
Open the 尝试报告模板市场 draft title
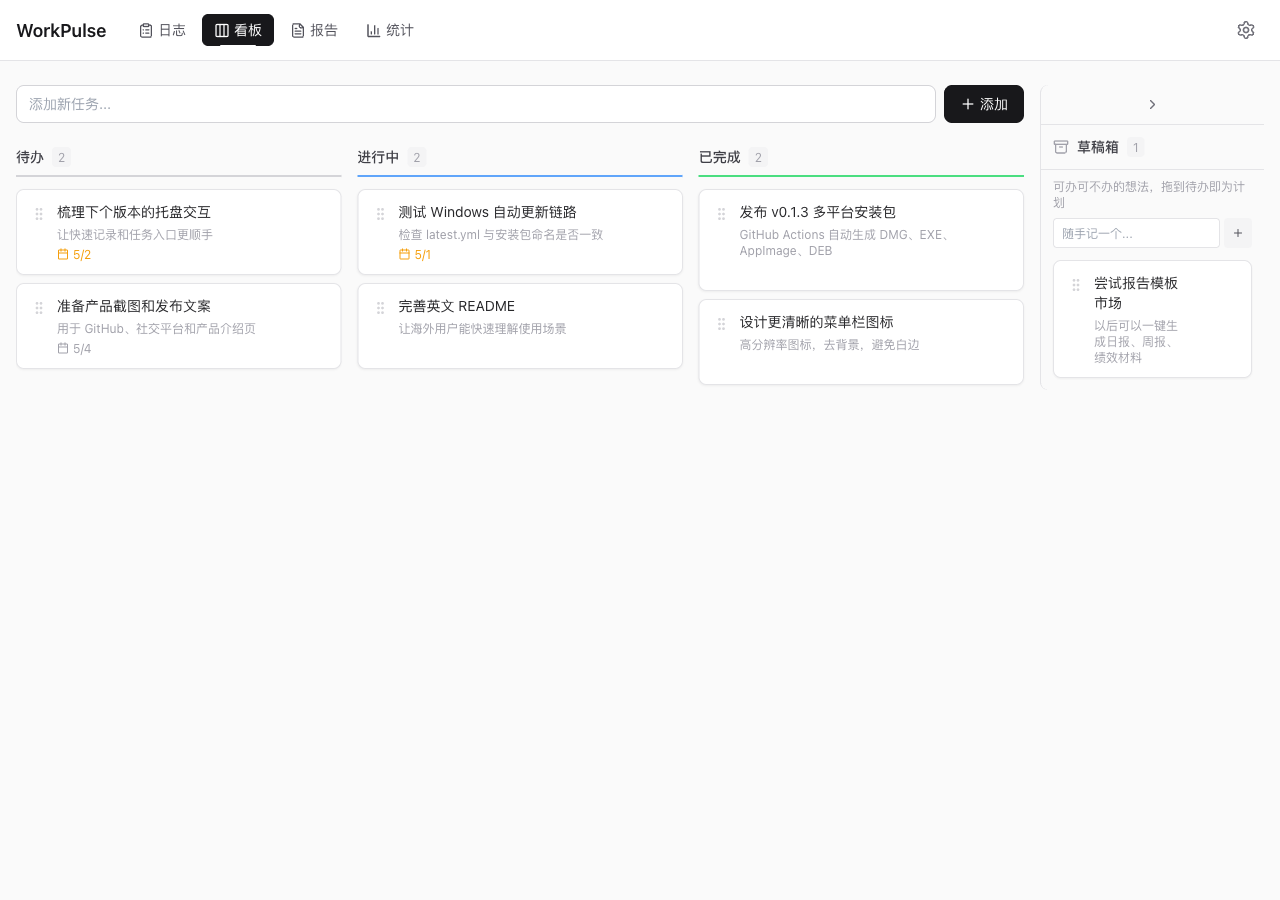[1136, 293]
